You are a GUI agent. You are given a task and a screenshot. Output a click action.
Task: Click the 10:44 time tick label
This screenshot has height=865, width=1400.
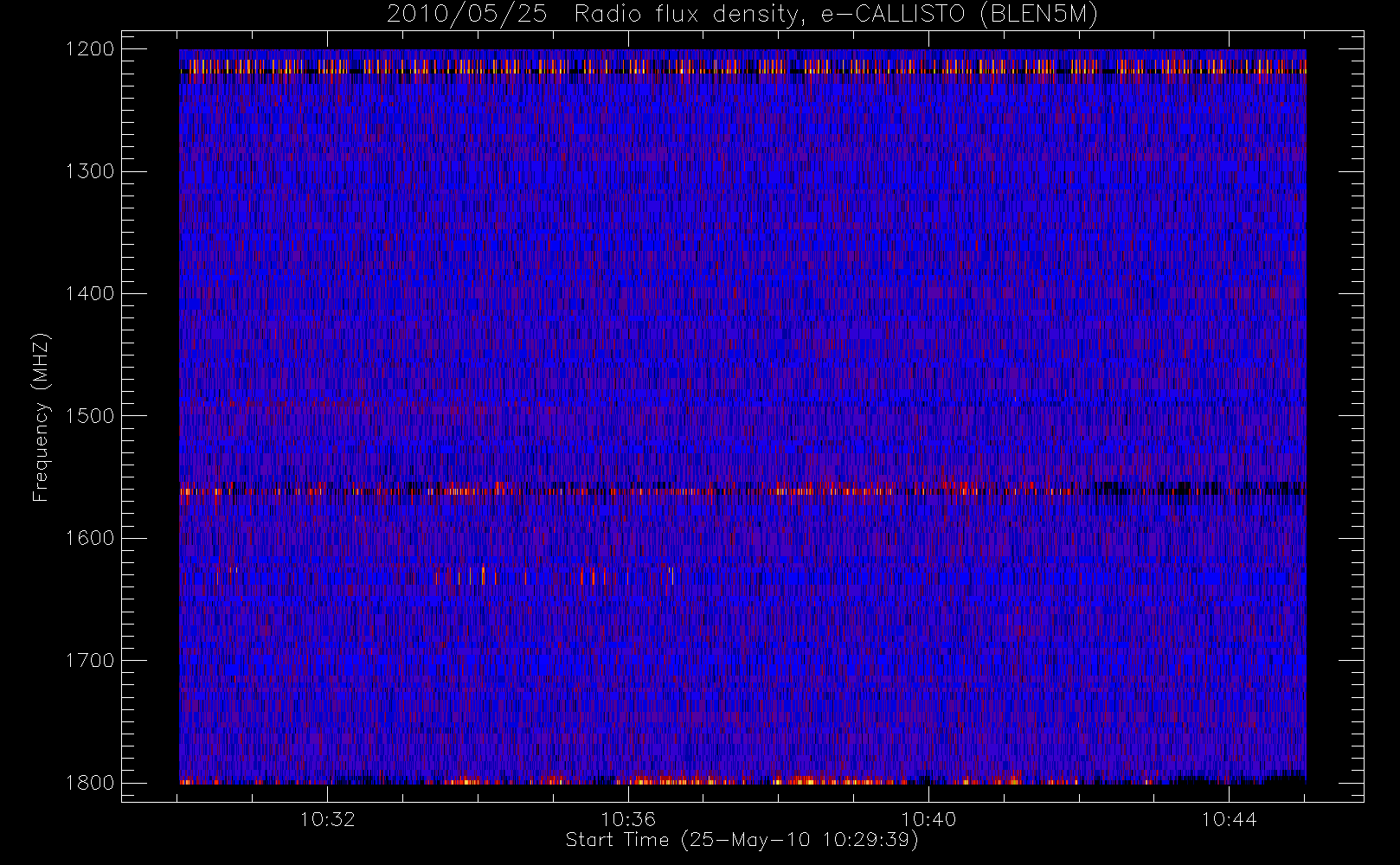click(1229, 819)
